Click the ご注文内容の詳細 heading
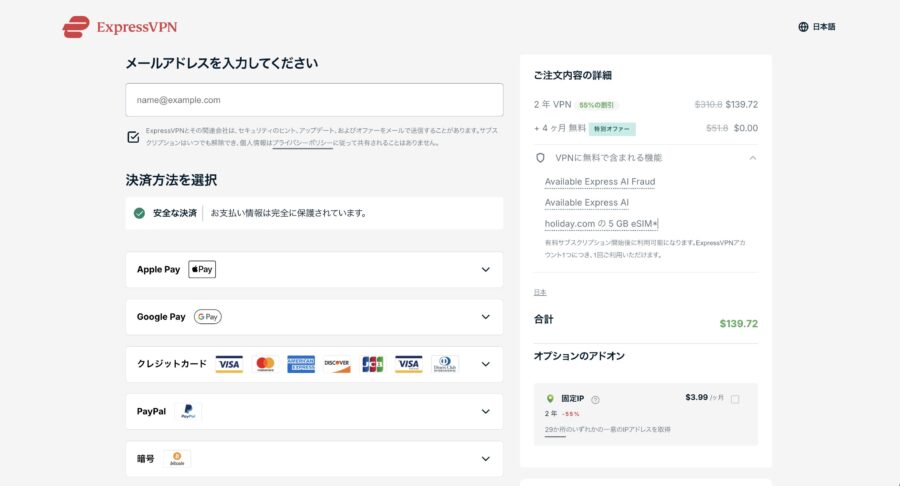The width and height of the screenshot is (900, 486). click(572, 75)
